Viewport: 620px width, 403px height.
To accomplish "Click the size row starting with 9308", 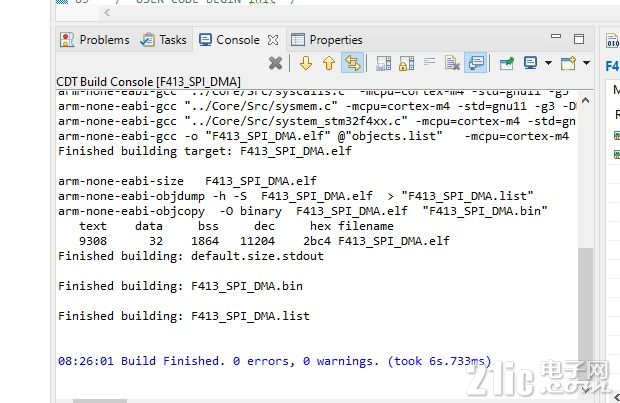I will pyautogui.click(x=264, y=241).
